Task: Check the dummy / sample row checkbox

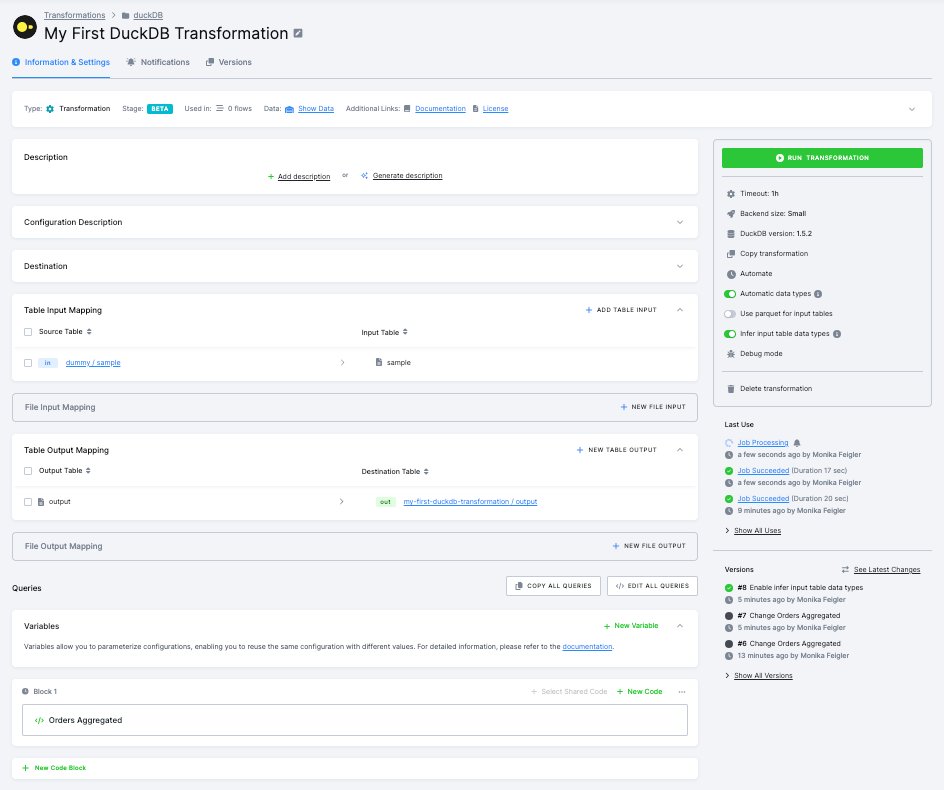Action: coord(28,363)
